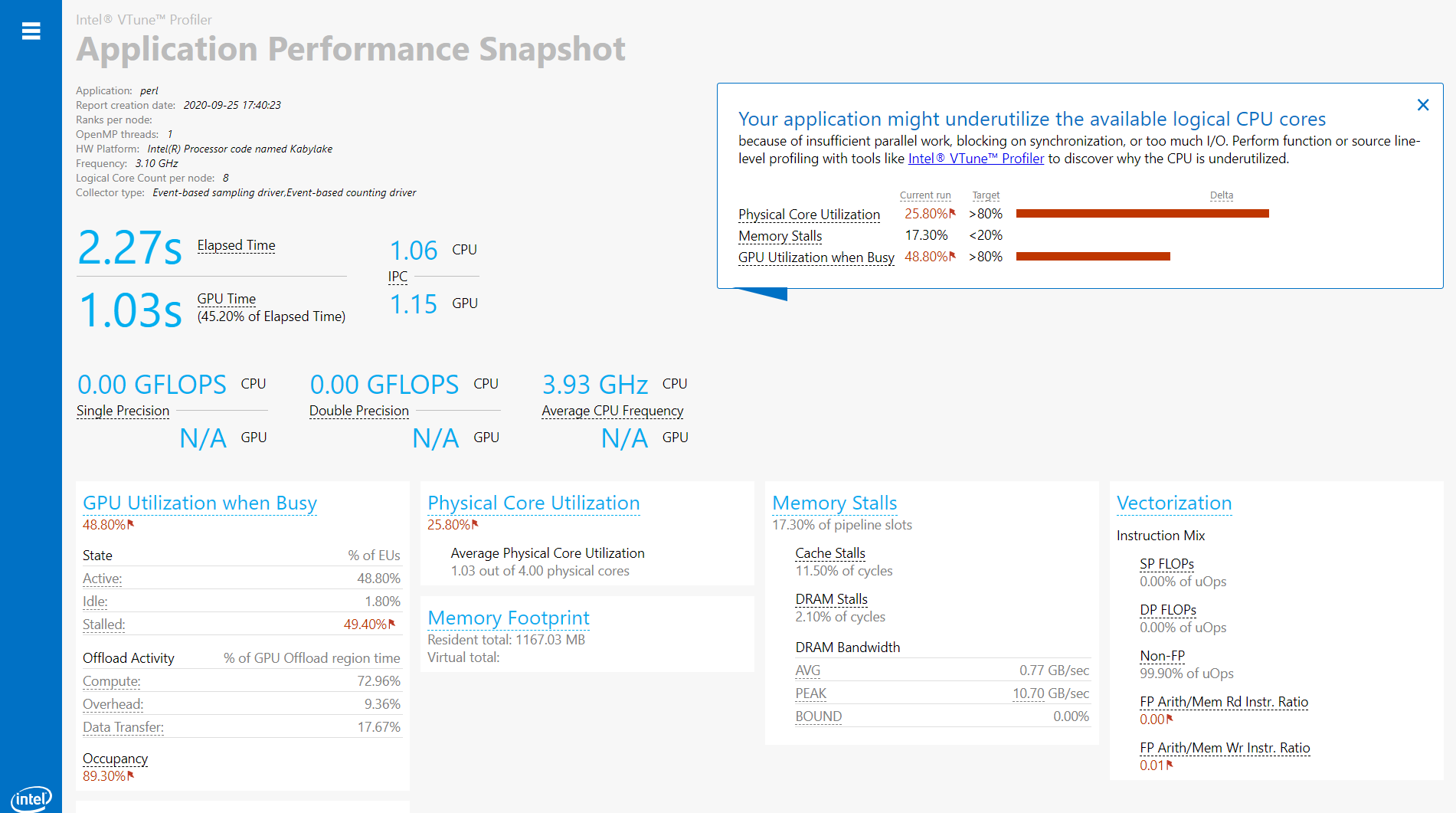Open the Memory Footprint heading
Screen dimensions: 1456x813
tap(508, 618)
